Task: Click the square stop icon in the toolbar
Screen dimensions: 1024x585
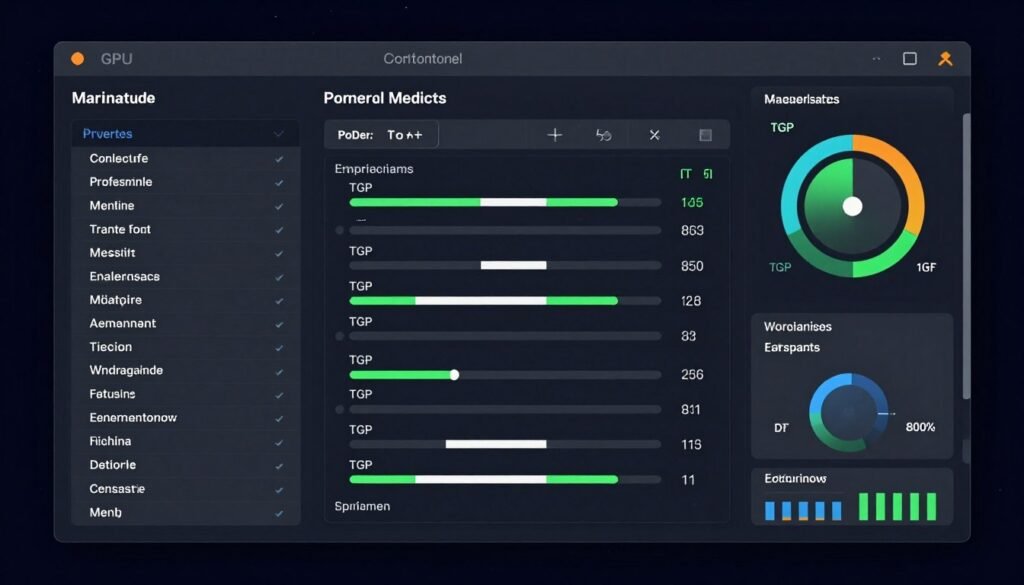Action: 705,135
